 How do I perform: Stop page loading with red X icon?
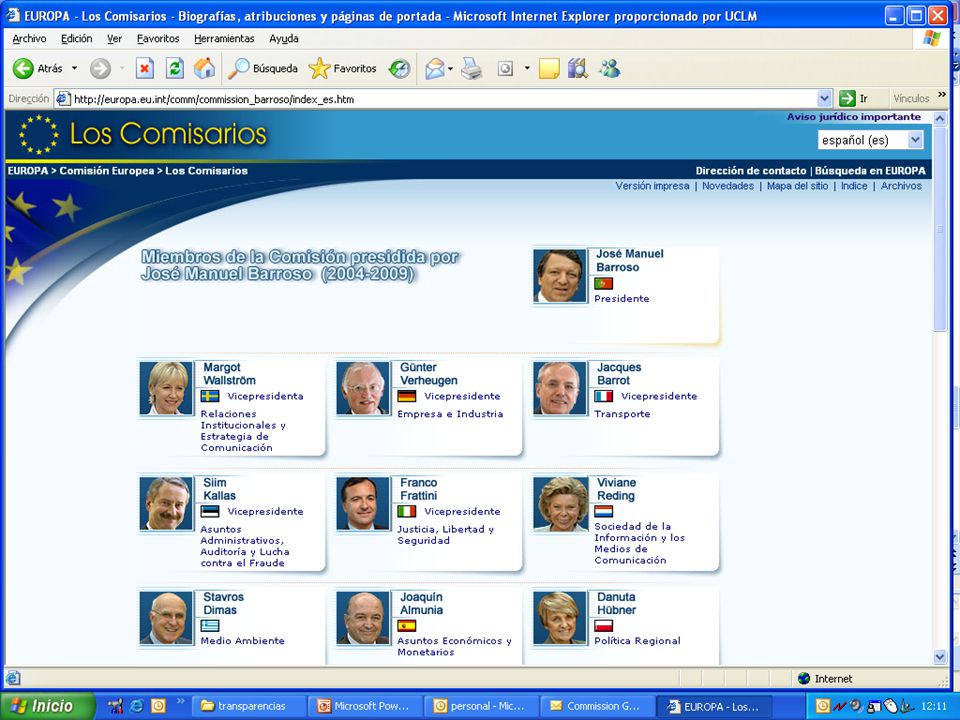point(144,69)
